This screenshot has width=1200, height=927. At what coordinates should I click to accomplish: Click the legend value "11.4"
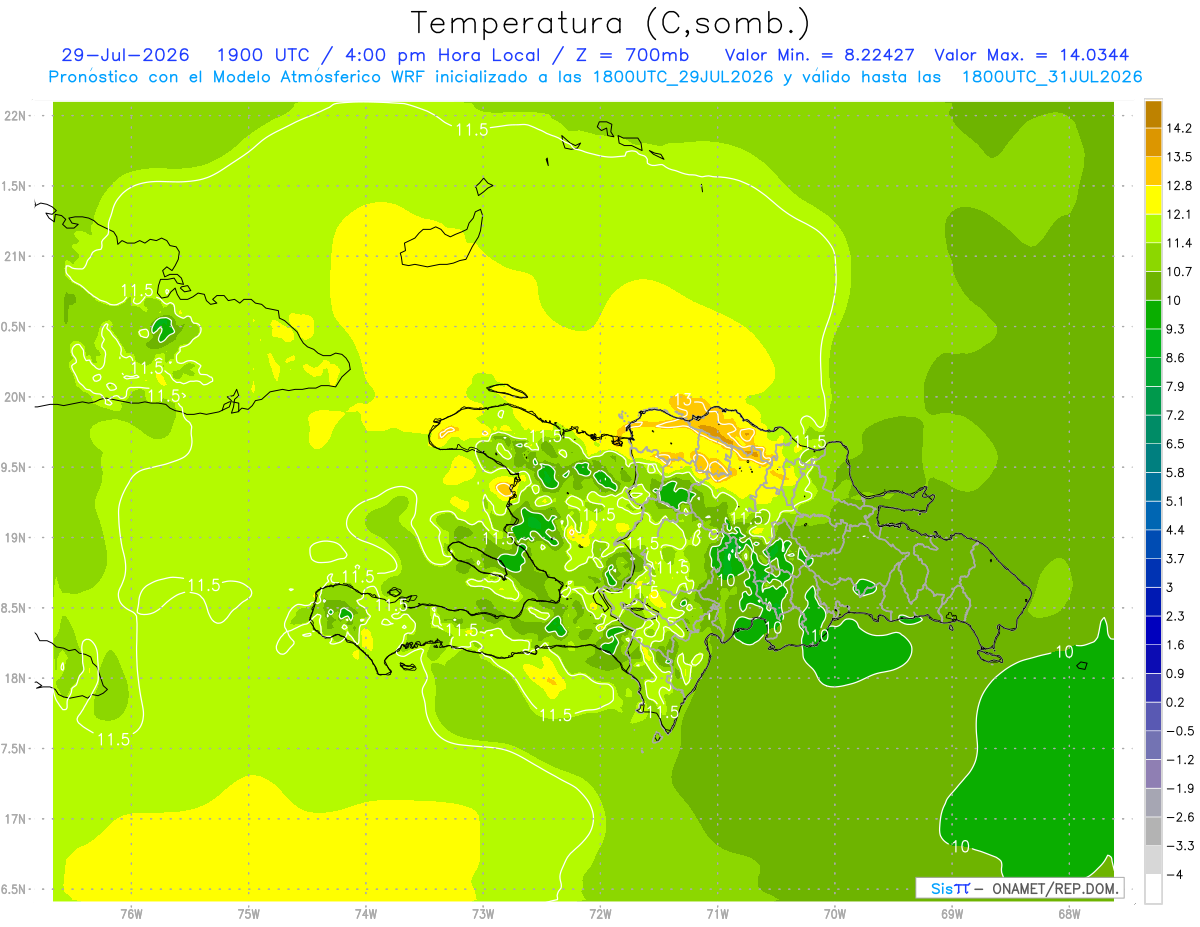point(1180,243)
